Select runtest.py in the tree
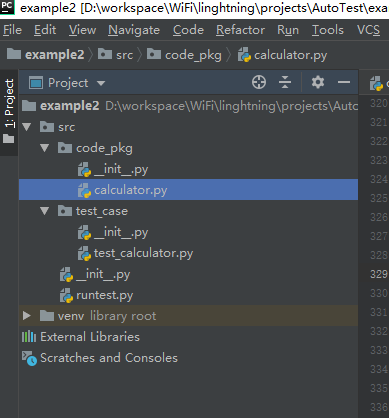The image size is (389, 418). pos(188,295)
